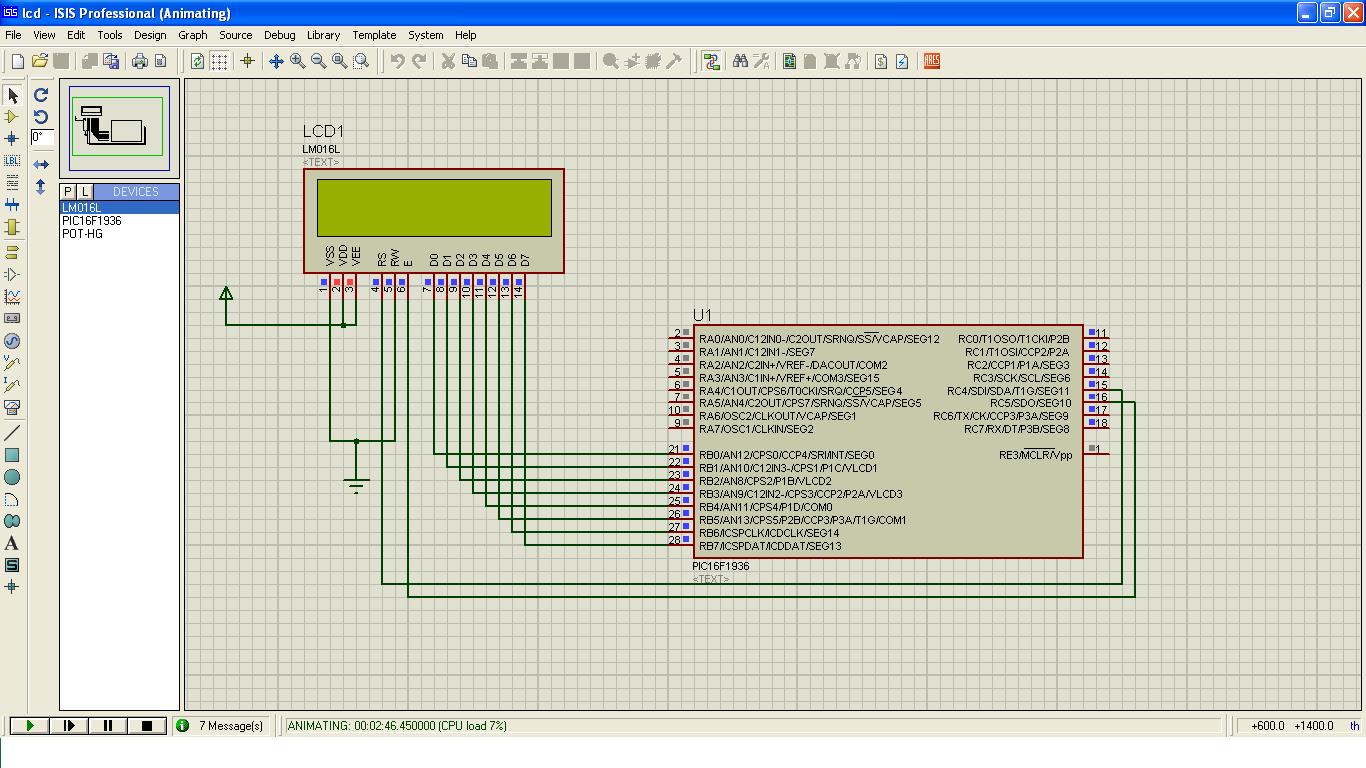Select Component mode tool
1366x768 pixels.
12,117
